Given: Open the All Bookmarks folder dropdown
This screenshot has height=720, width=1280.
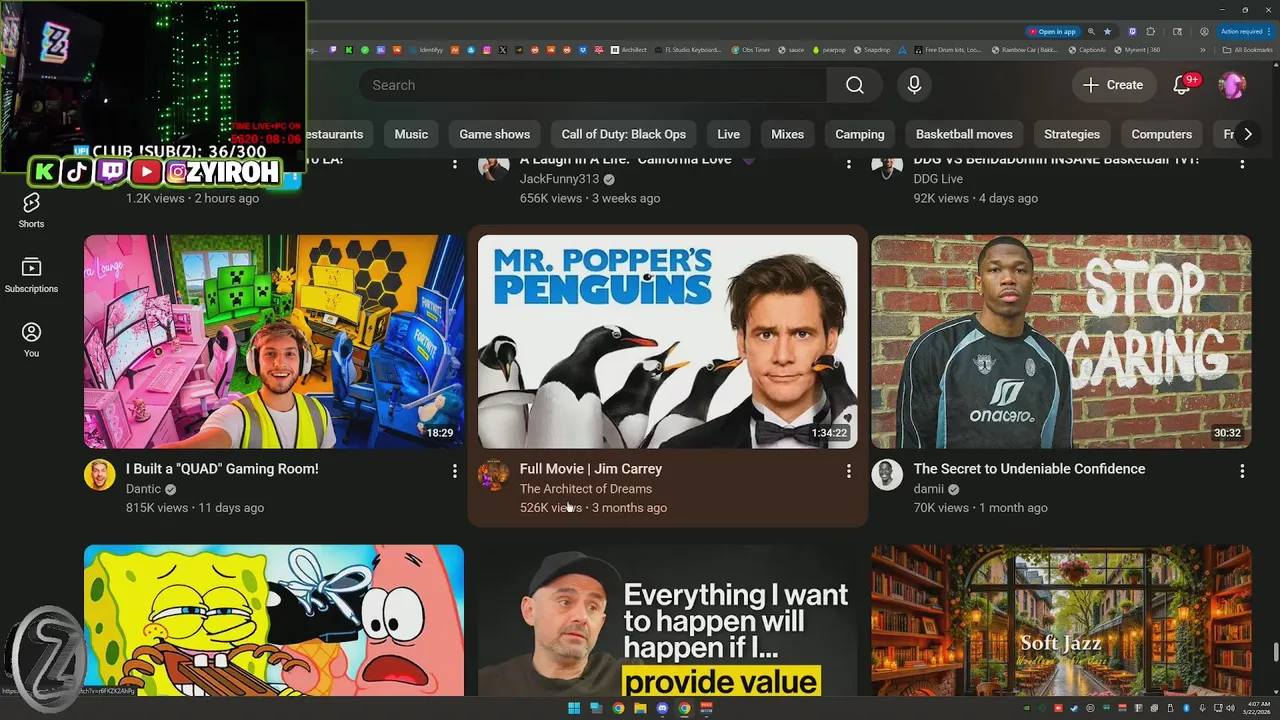Looking at the screenshot, I should pos(1248,50).
